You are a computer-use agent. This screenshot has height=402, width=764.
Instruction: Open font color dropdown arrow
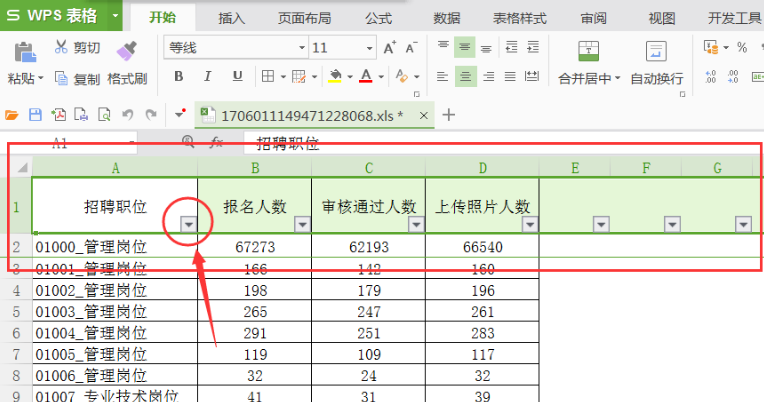pyautogui.click(x=381, y=77)
